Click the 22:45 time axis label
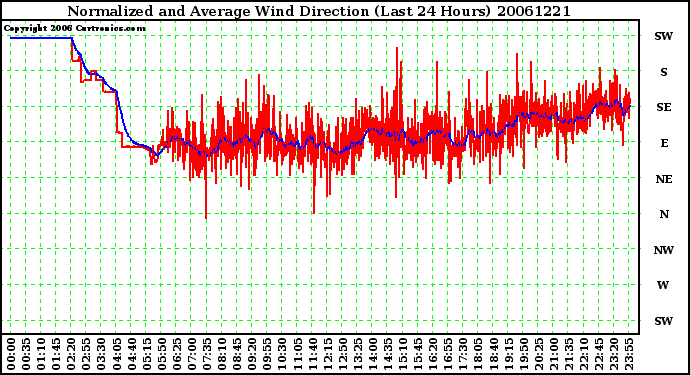The image size is (690, 375). 598,354
